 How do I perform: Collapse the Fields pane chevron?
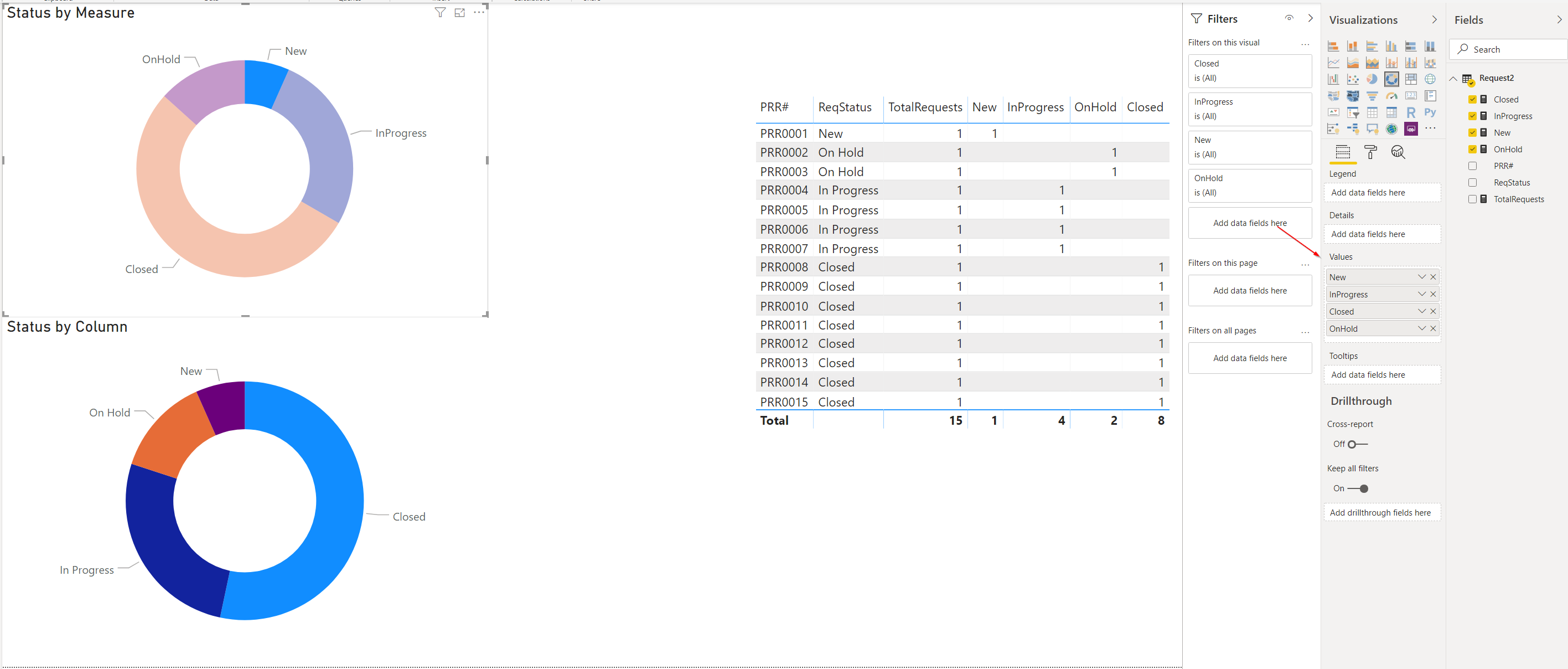point(1560,19)
